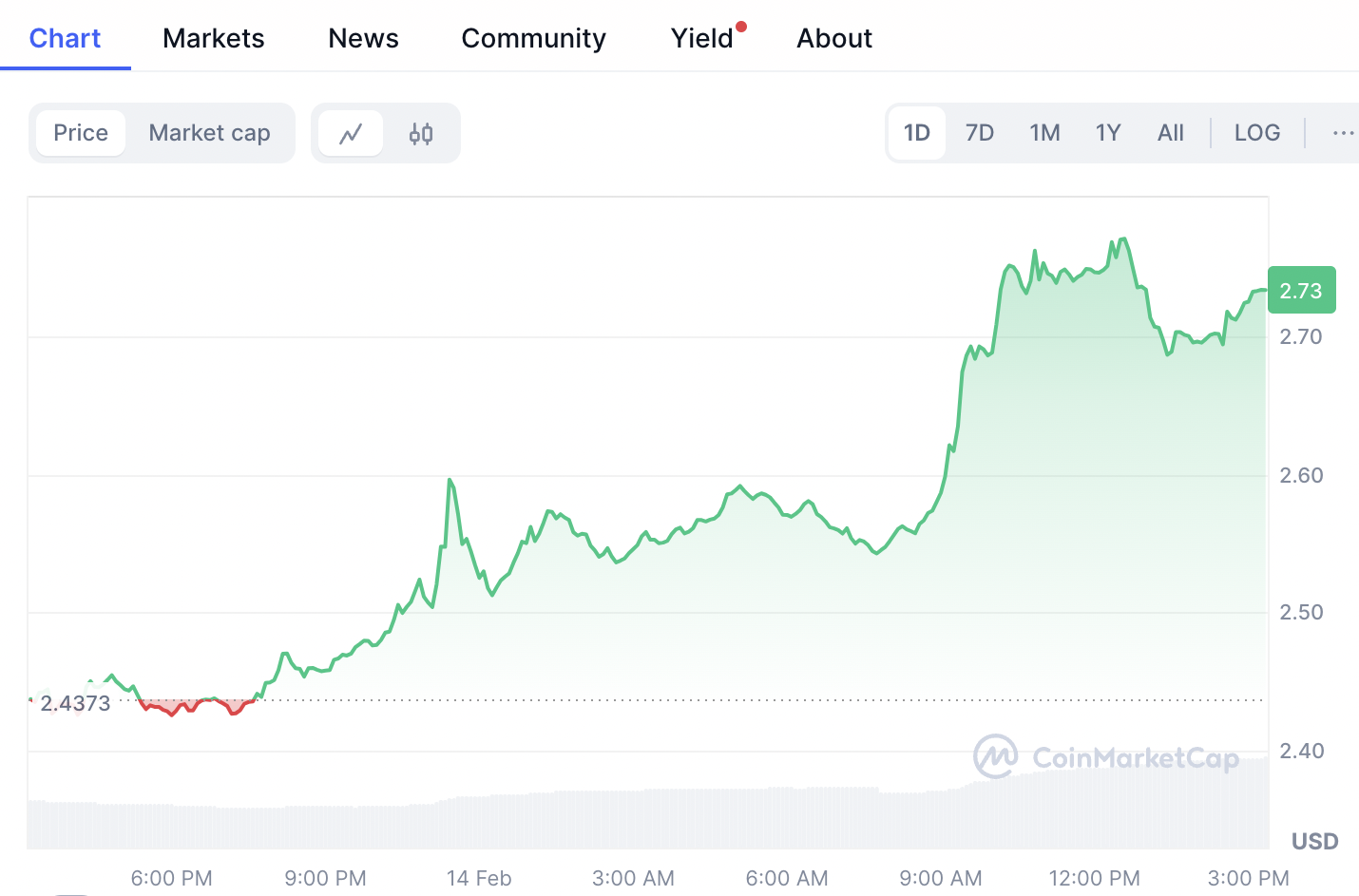
Task: Select the 1D time range
Action: click(917, 133)
